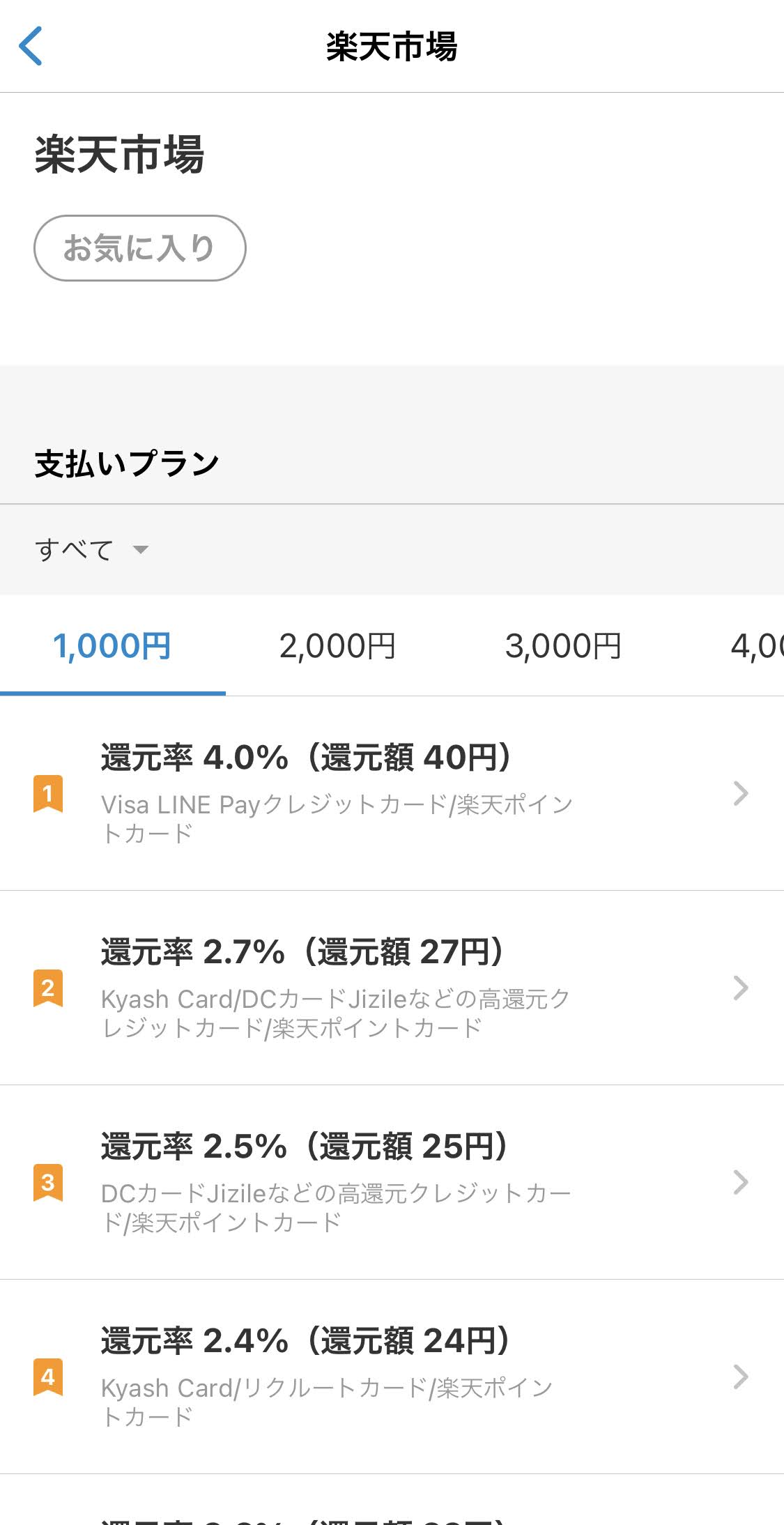This screenshot has height=1525, width=784.
Task: Select the 1,000円 tab
Action: 112,646
